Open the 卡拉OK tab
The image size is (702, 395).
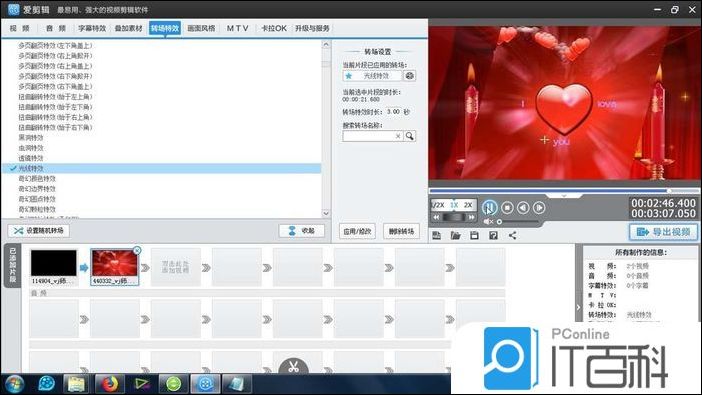(x=274, y=28)
